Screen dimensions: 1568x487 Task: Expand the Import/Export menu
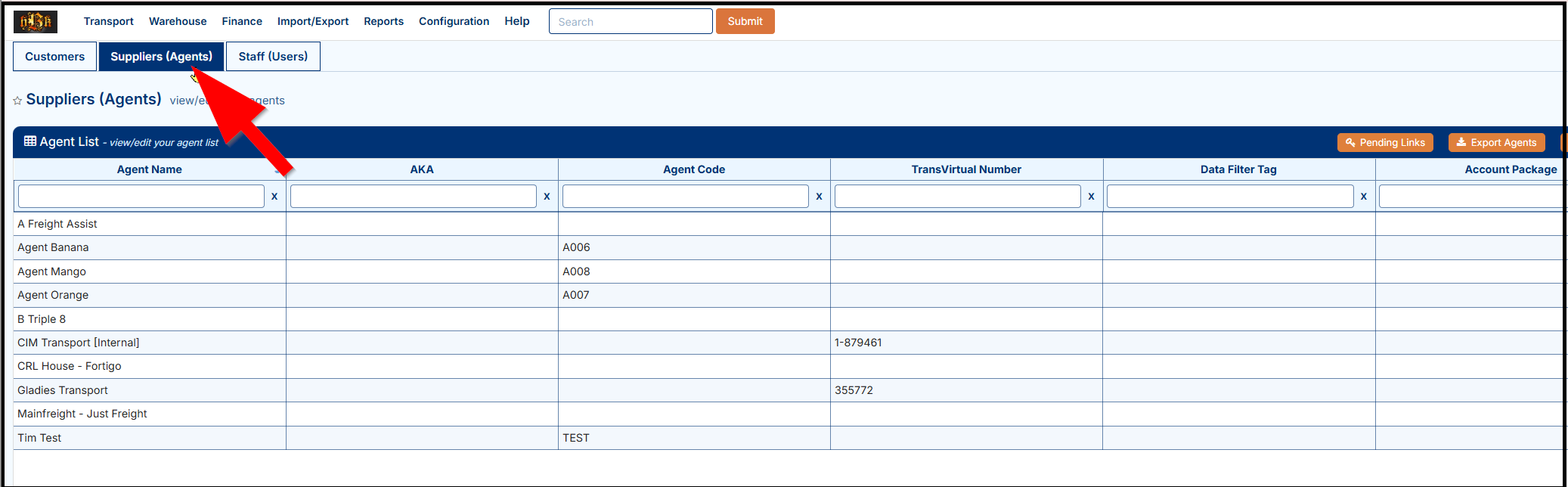[312, 21]
